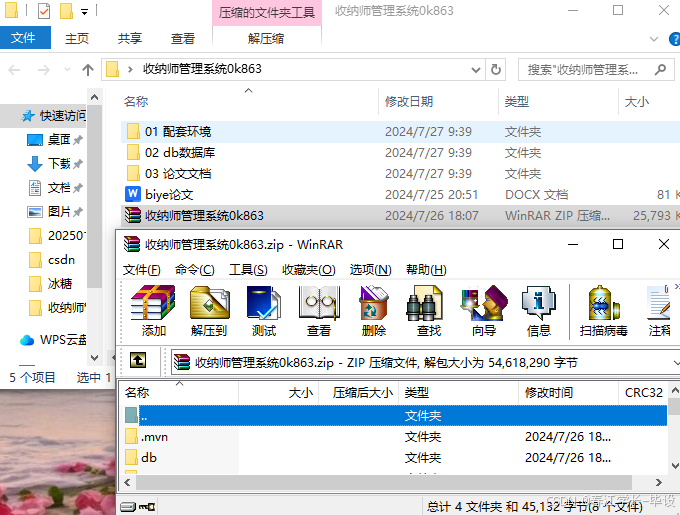
Task: Click the Comment (注释) toolbar icon
Action: 660,311
